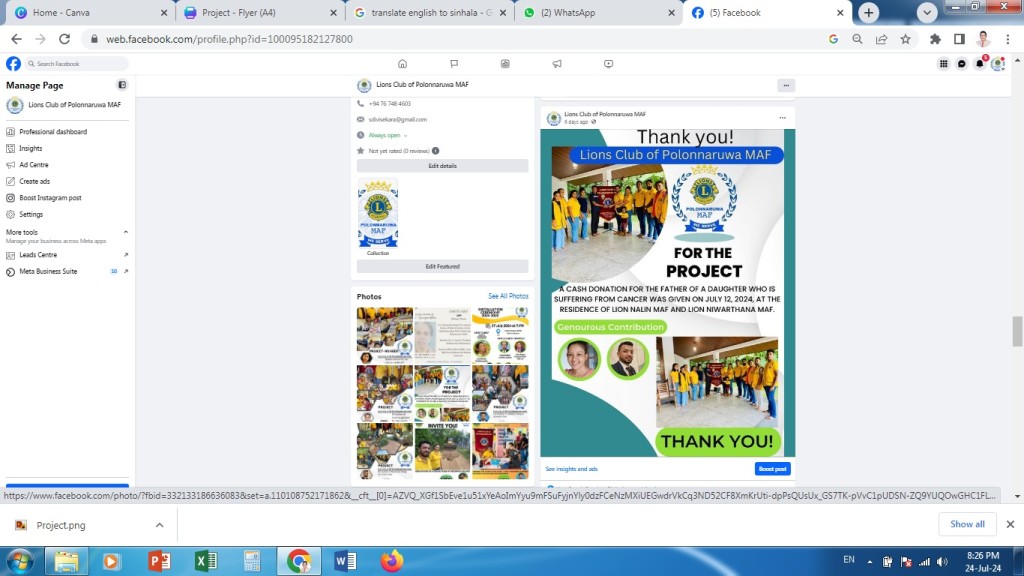Viewport: 1024px width, 576px height.
Task: Collapse the More tools section
Action: click(125, 232)
